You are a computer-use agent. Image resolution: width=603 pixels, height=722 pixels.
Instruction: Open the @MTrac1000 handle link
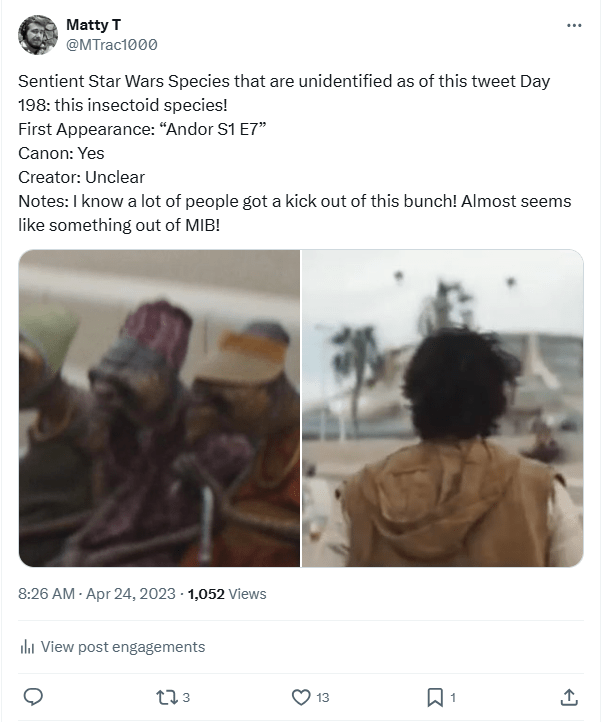111,45
